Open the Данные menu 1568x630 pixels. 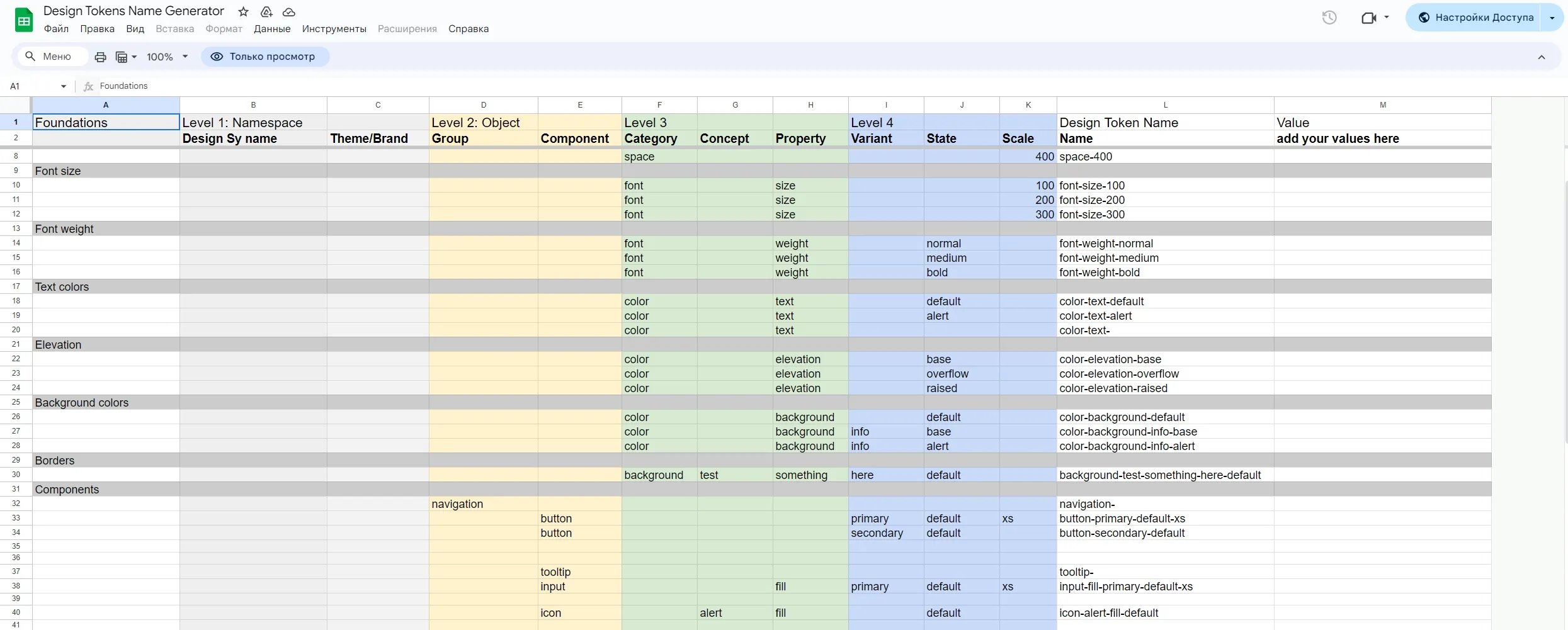coord(272,29)
